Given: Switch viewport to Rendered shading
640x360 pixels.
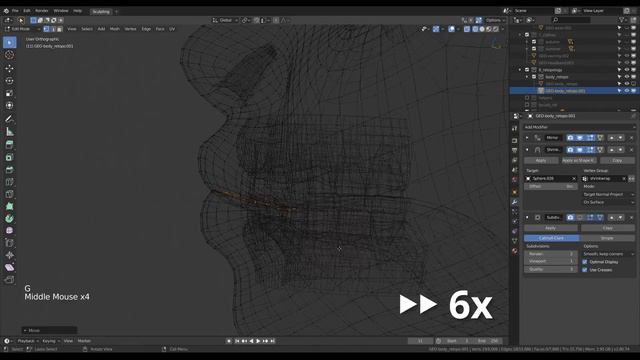Looking at the screenshot, I should [x=496, y=29].
